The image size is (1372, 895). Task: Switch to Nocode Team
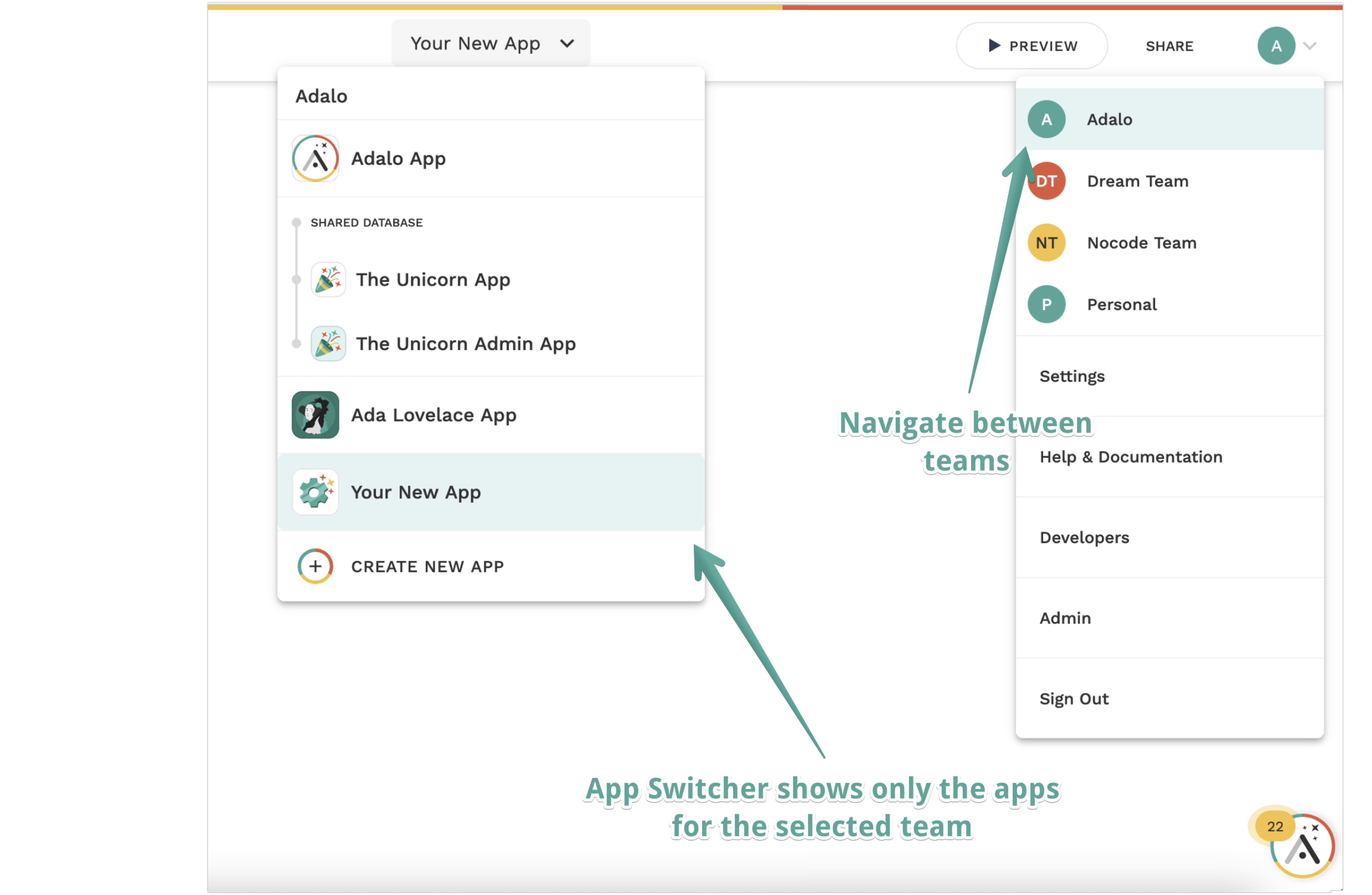tap(1169, 243)
